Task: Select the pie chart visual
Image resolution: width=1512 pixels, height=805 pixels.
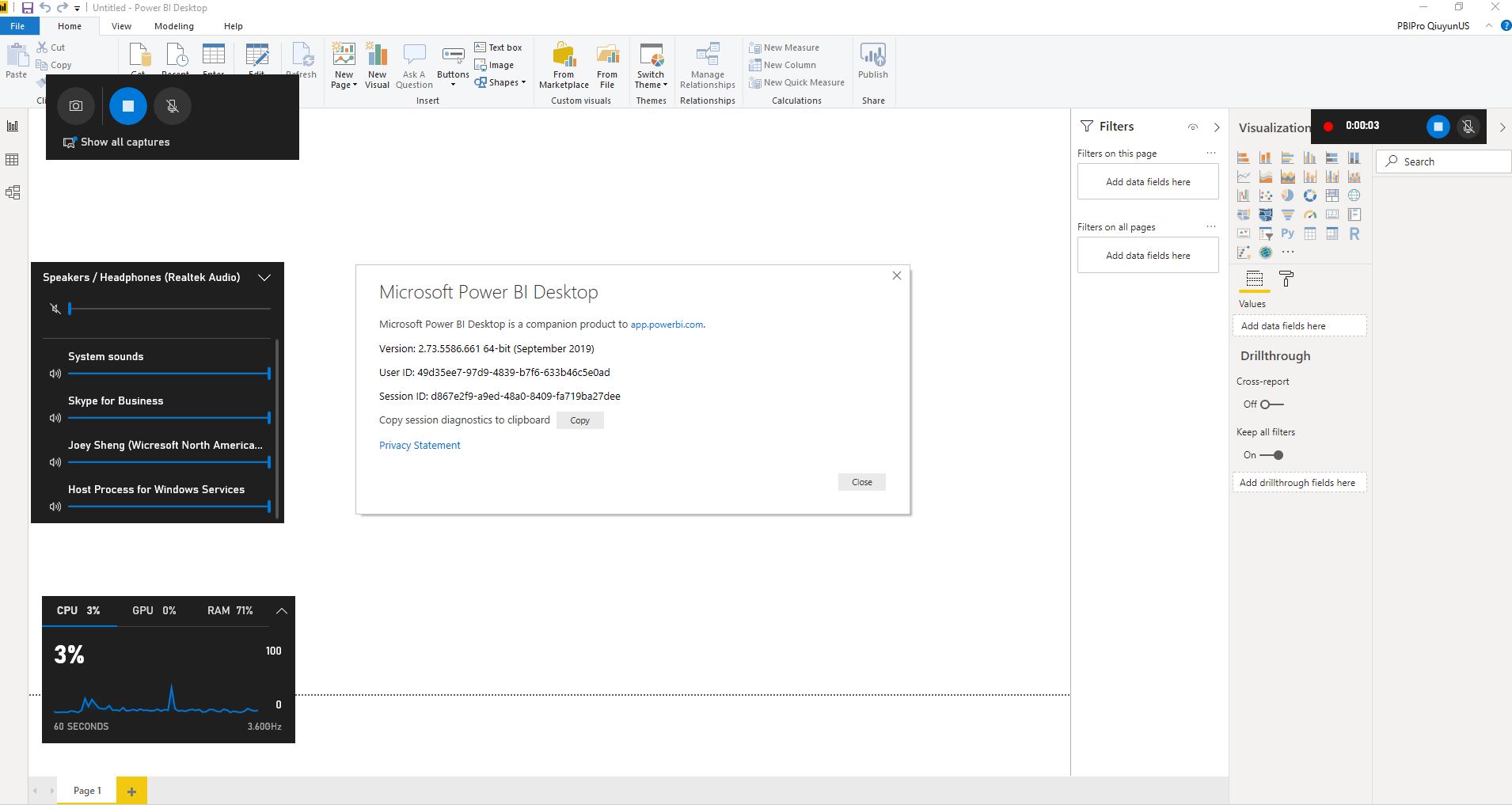Action: pyautogui.click(x=1288, y=196)
